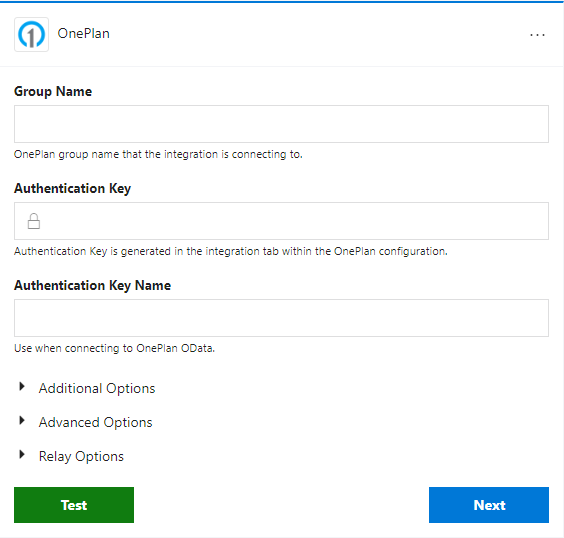Expand the Advanced Options arrow

[x=22, y=420]
